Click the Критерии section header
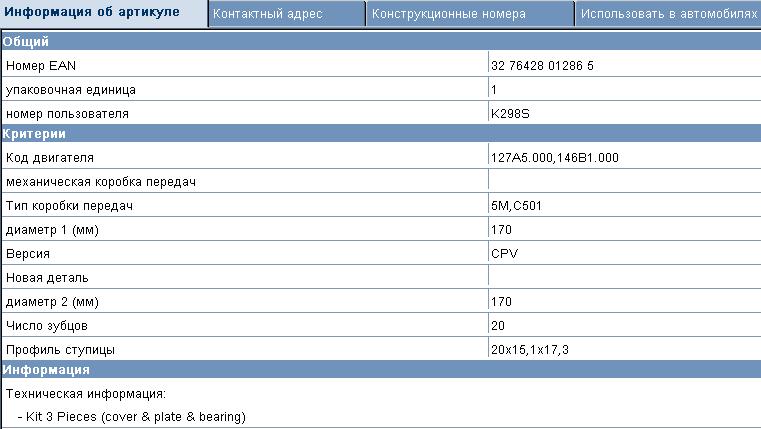This screenshot has width=761, height=429. [x=35, y=133]
